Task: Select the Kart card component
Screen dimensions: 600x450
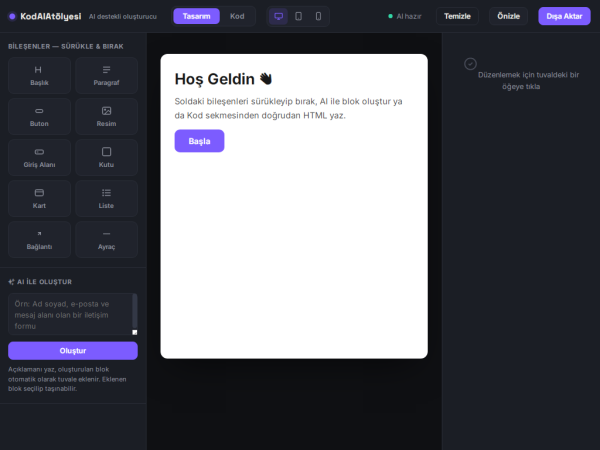Action: [39, 198]
